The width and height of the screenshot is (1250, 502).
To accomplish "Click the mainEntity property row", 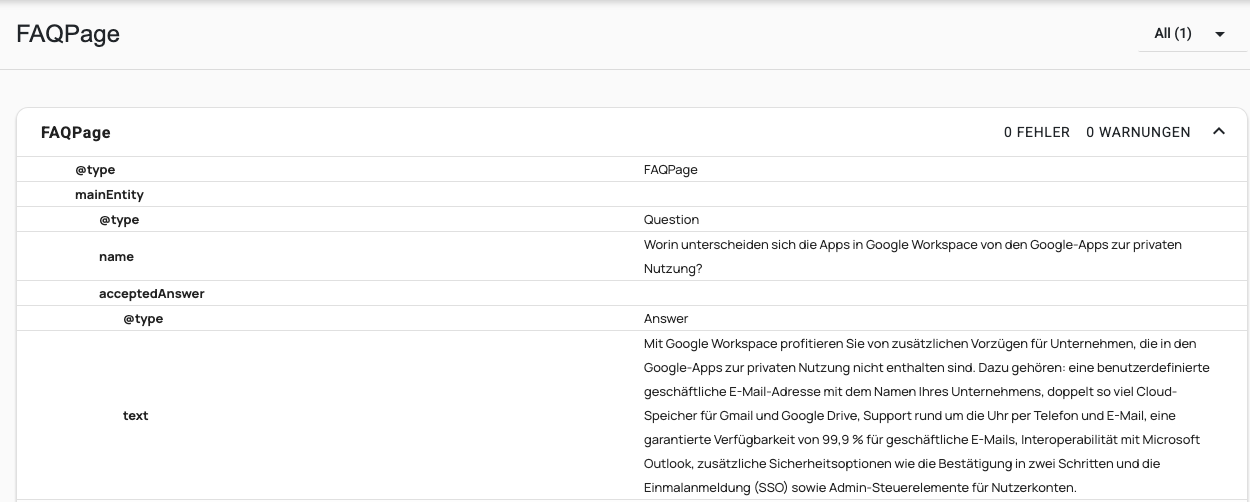I will pos(632,194).
